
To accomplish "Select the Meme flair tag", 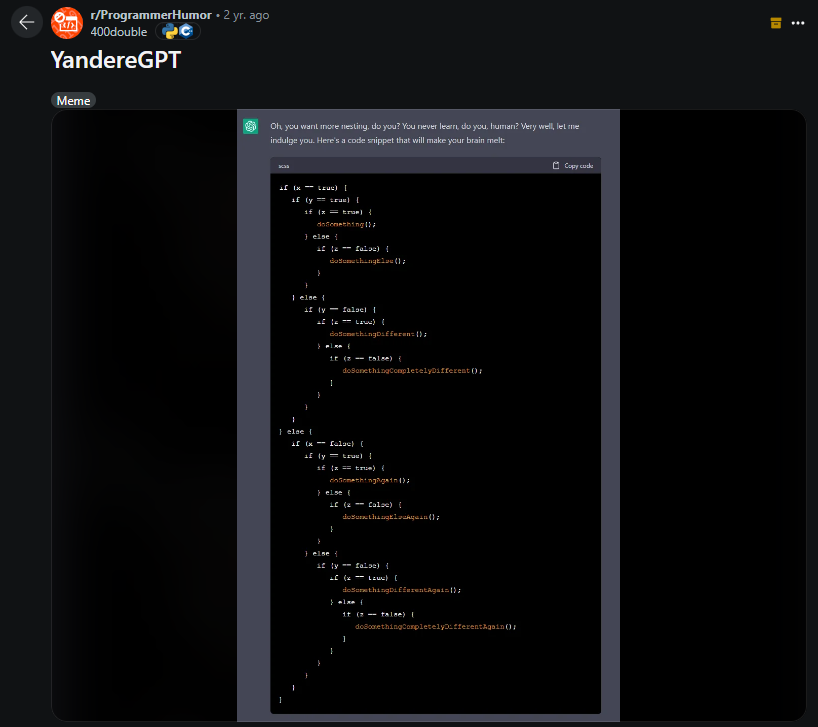I will pyautogui.click(x=74, y=101).
